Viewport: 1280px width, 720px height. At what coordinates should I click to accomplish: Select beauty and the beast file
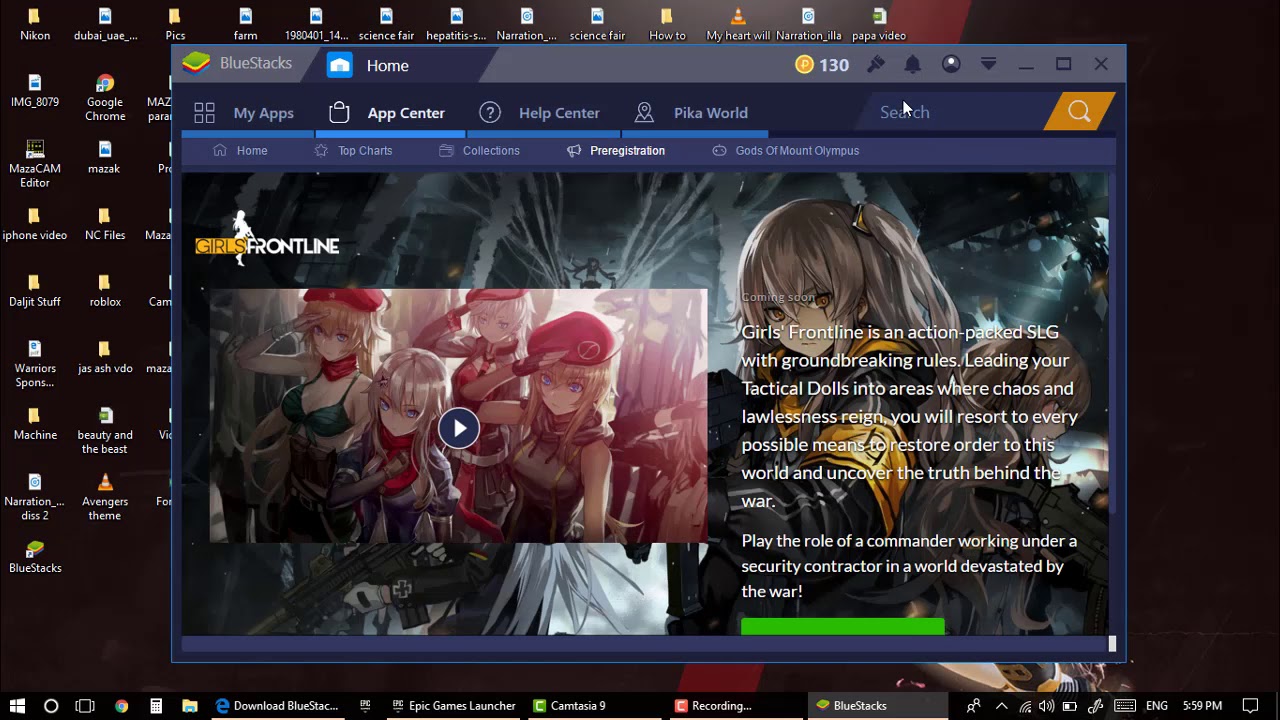click(105, 431)
